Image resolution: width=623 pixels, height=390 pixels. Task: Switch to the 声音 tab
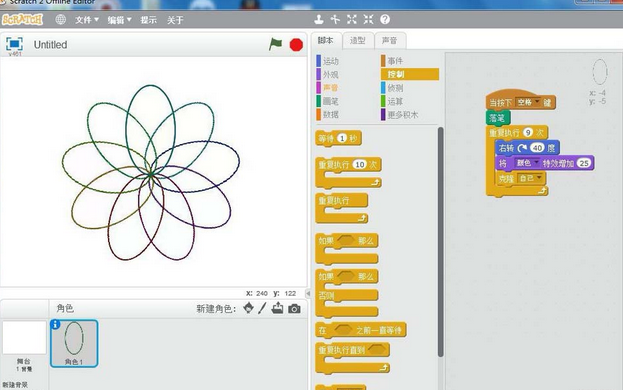click(x=390, y=41)
